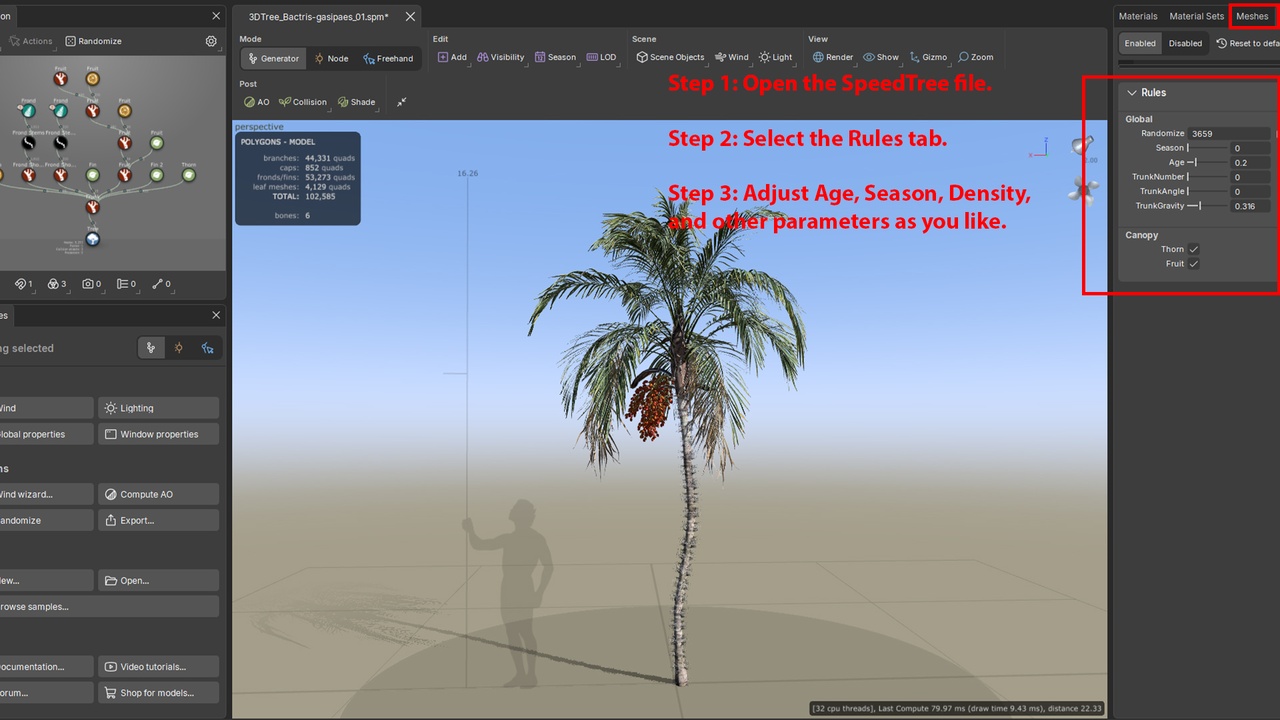This screenshot has width=1280, height=720.
Task: Click the list icon showing 0
Action: [x=125, y=284]
